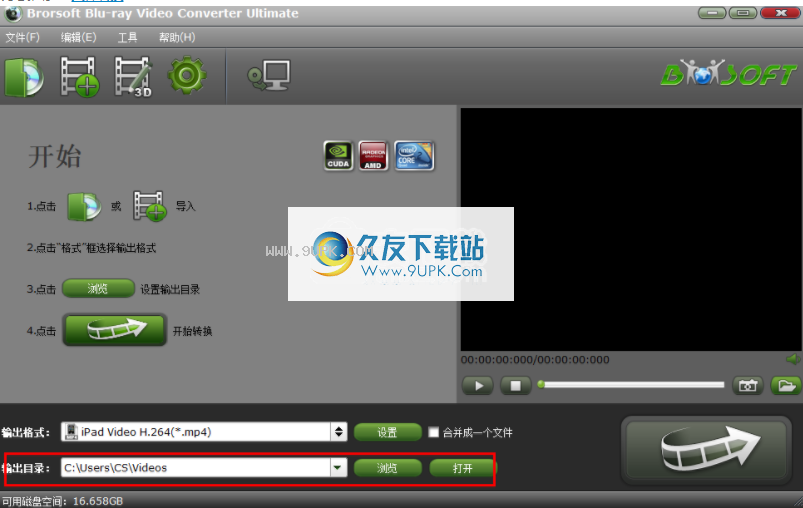
Task: Start conversion with the large arrow button
Action: pyautogui.click(x=706, y=450)
